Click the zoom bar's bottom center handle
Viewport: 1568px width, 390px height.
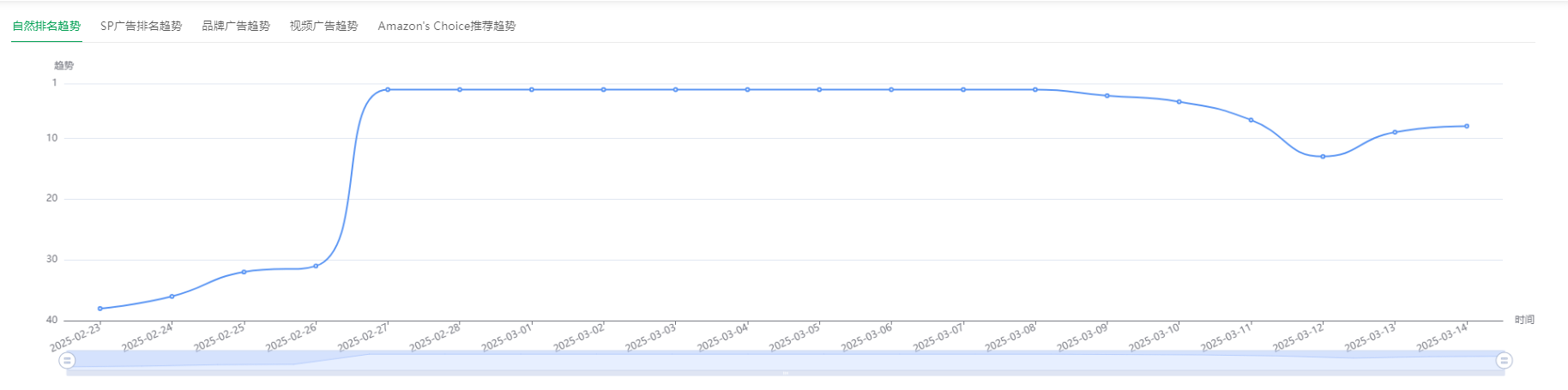click(x=785, y=373)
